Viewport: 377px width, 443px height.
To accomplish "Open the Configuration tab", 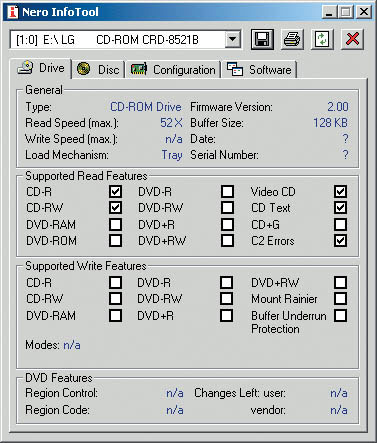I will click(173, 70).
